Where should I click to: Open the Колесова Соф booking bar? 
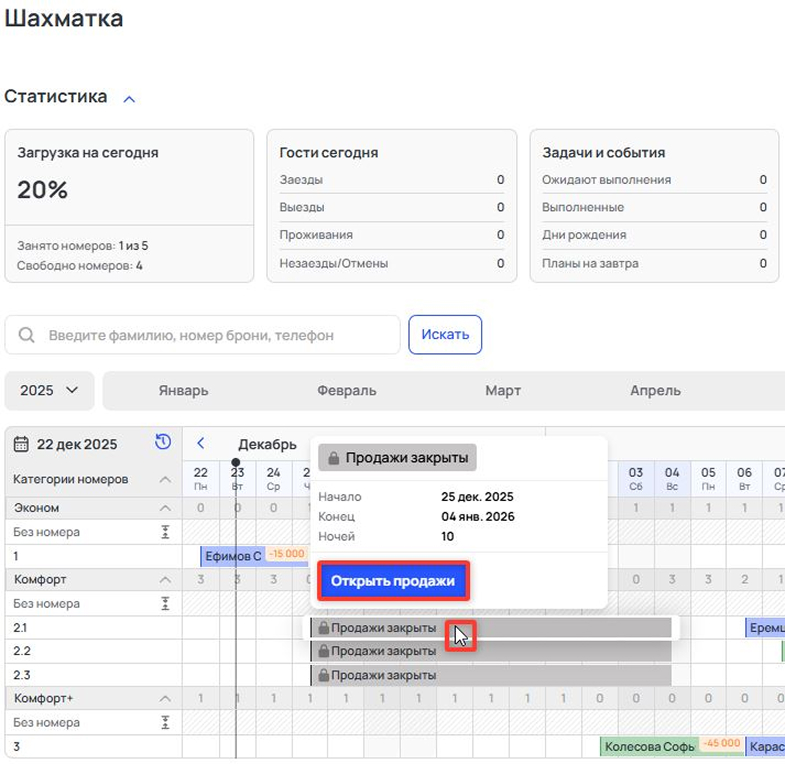pos(650,746)
